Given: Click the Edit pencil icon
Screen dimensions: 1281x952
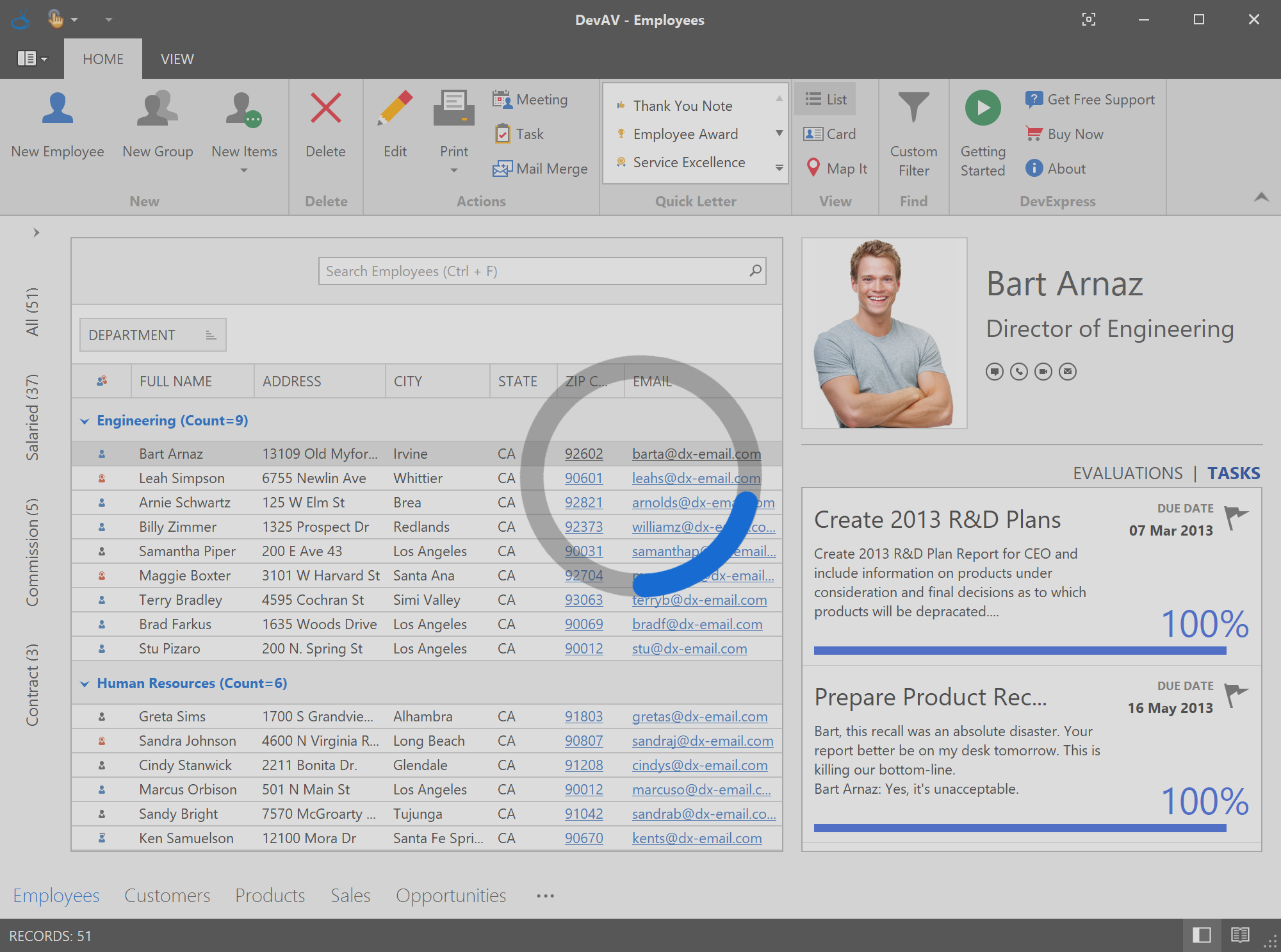Looking at the screenshot, I should [395, 108].
